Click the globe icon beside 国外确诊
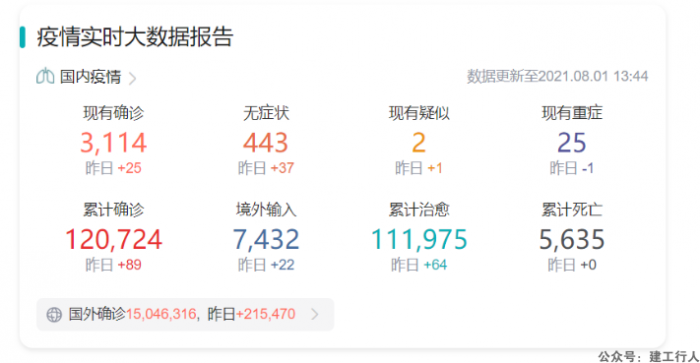The image size is (700, 363). [54, 314]
